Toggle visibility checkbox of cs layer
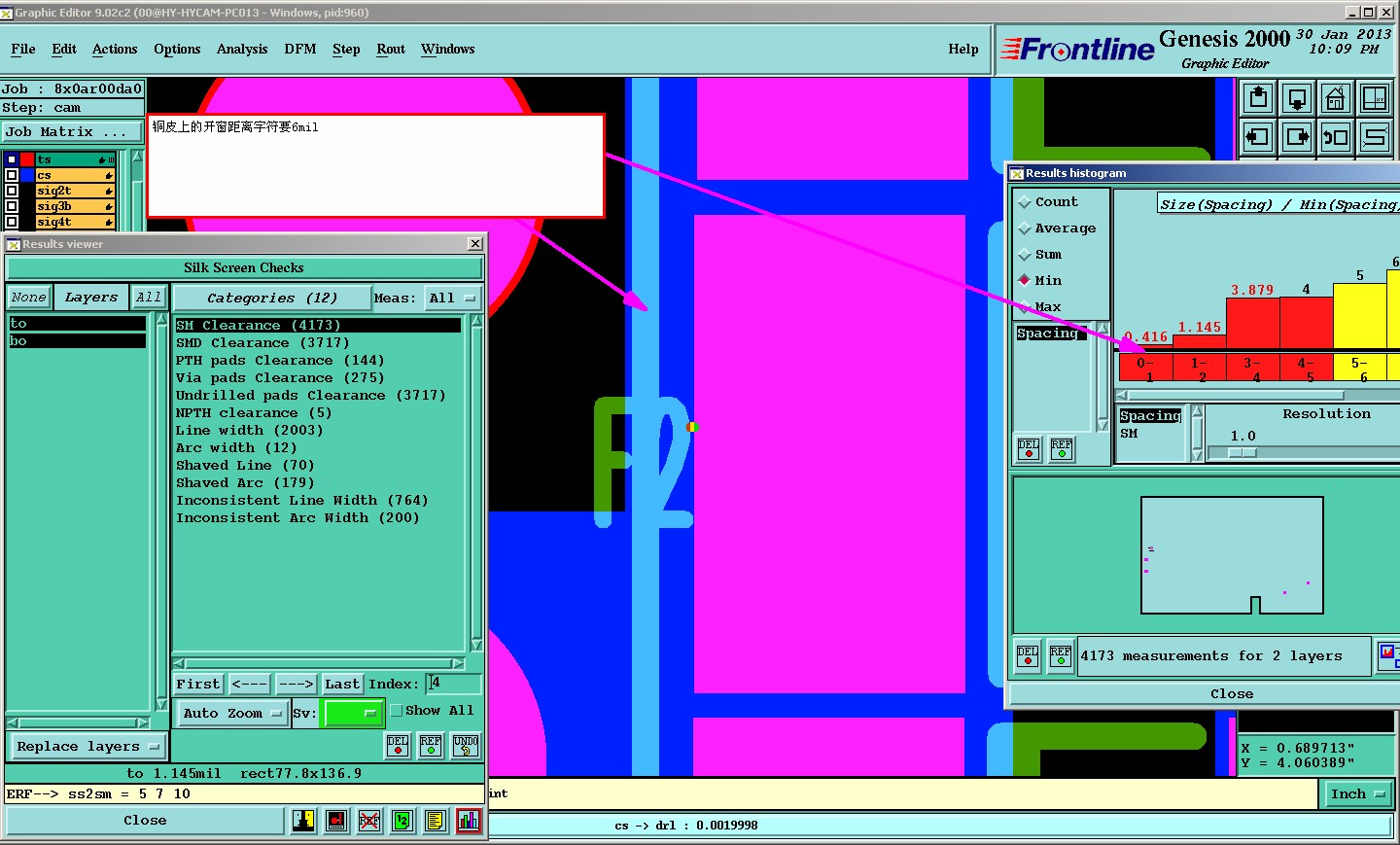Image resolution: width=1400 pixels, height=845 pixels. 12,175
